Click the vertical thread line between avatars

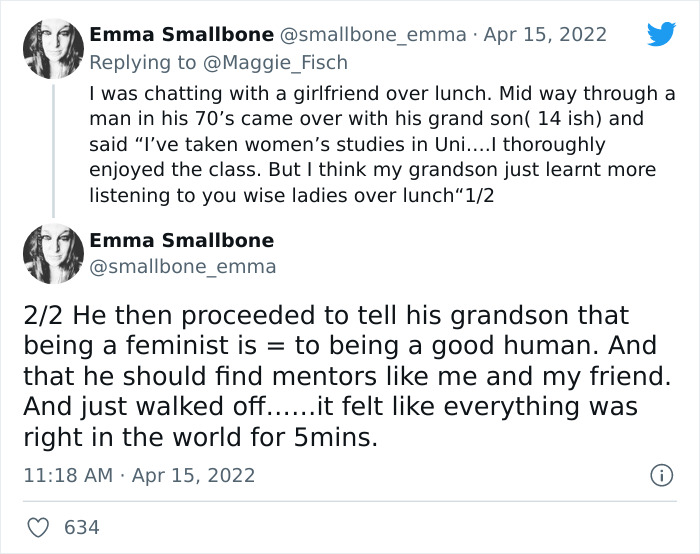[x=52, y=150]
